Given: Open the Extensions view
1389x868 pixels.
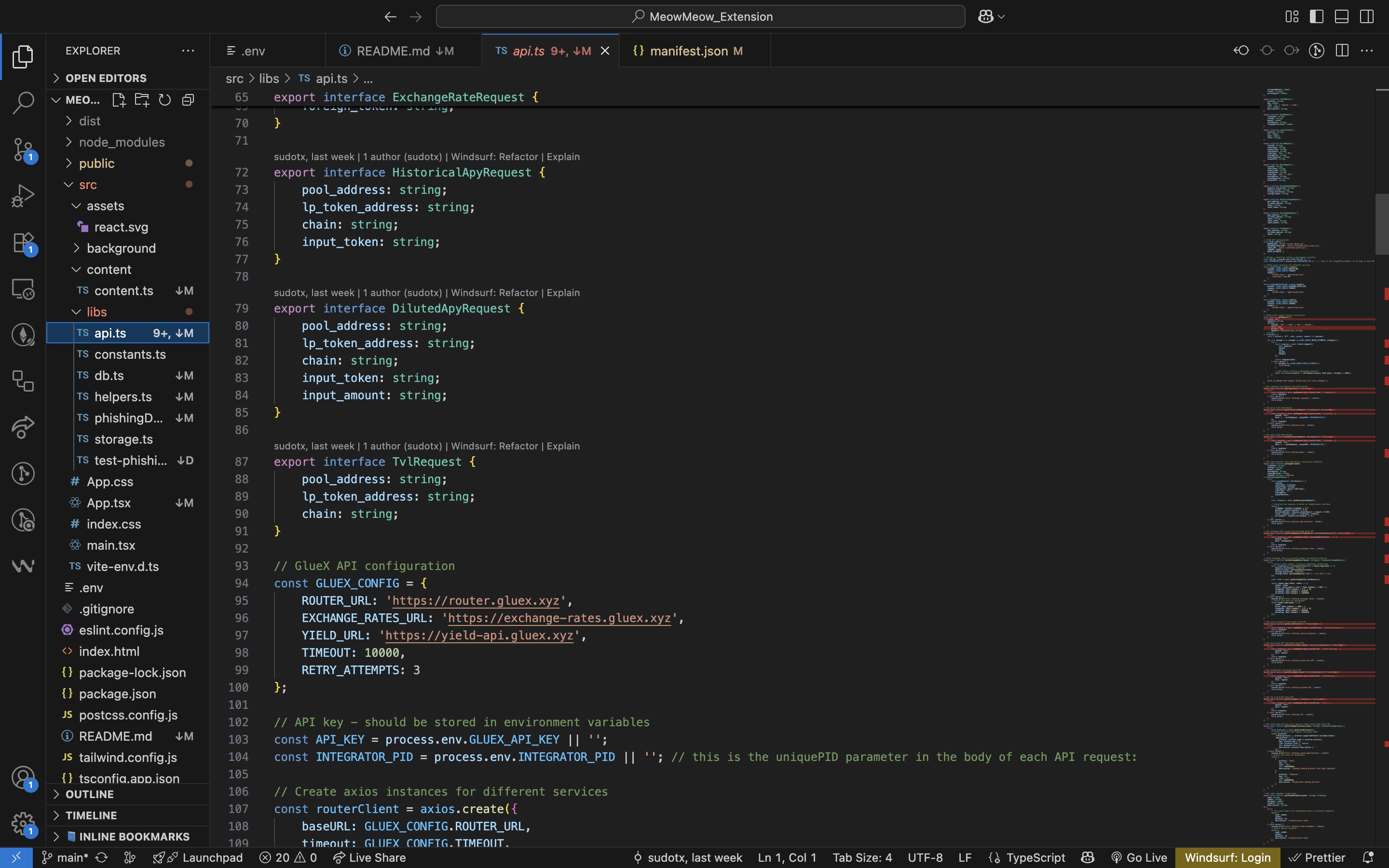Looking at the screenshot, I should pyautogui.click(x=23, y=242).
